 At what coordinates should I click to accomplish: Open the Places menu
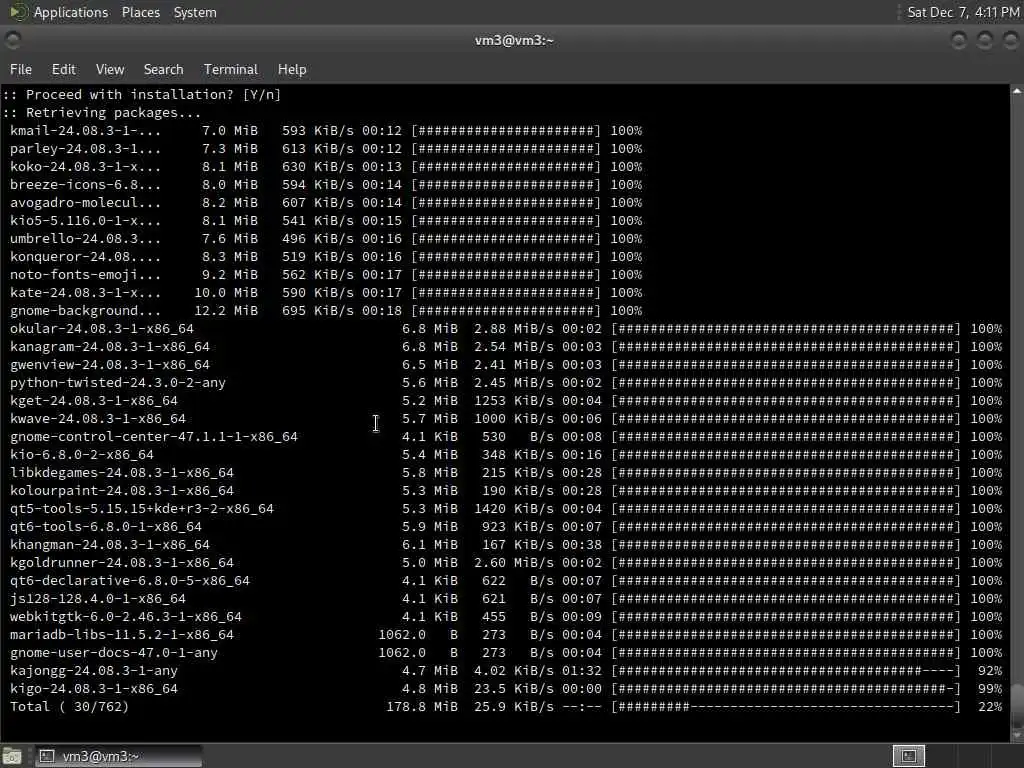coord(140,12)
